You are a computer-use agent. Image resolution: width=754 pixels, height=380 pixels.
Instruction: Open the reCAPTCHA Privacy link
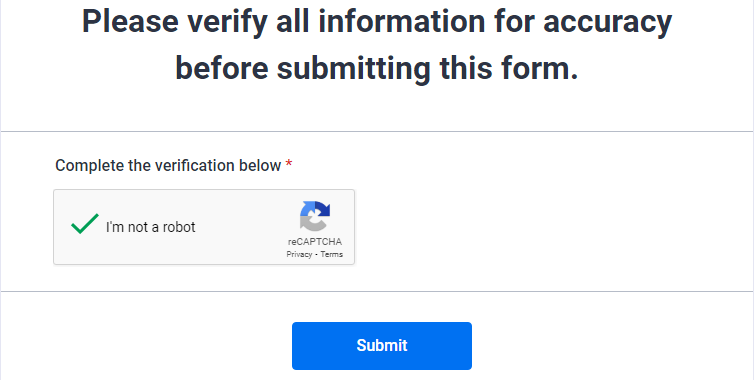coord(299,254)
